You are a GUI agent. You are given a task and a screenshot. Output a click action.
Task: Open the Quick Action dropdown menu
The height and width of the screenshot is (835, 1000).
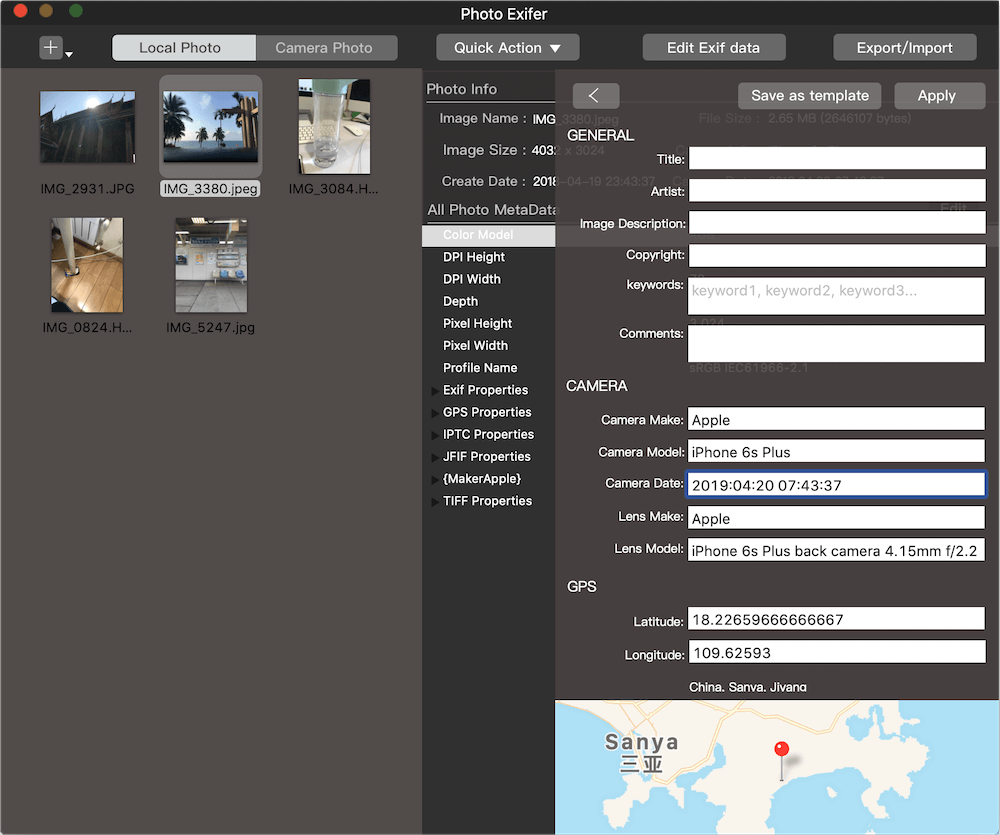(508, 48)
